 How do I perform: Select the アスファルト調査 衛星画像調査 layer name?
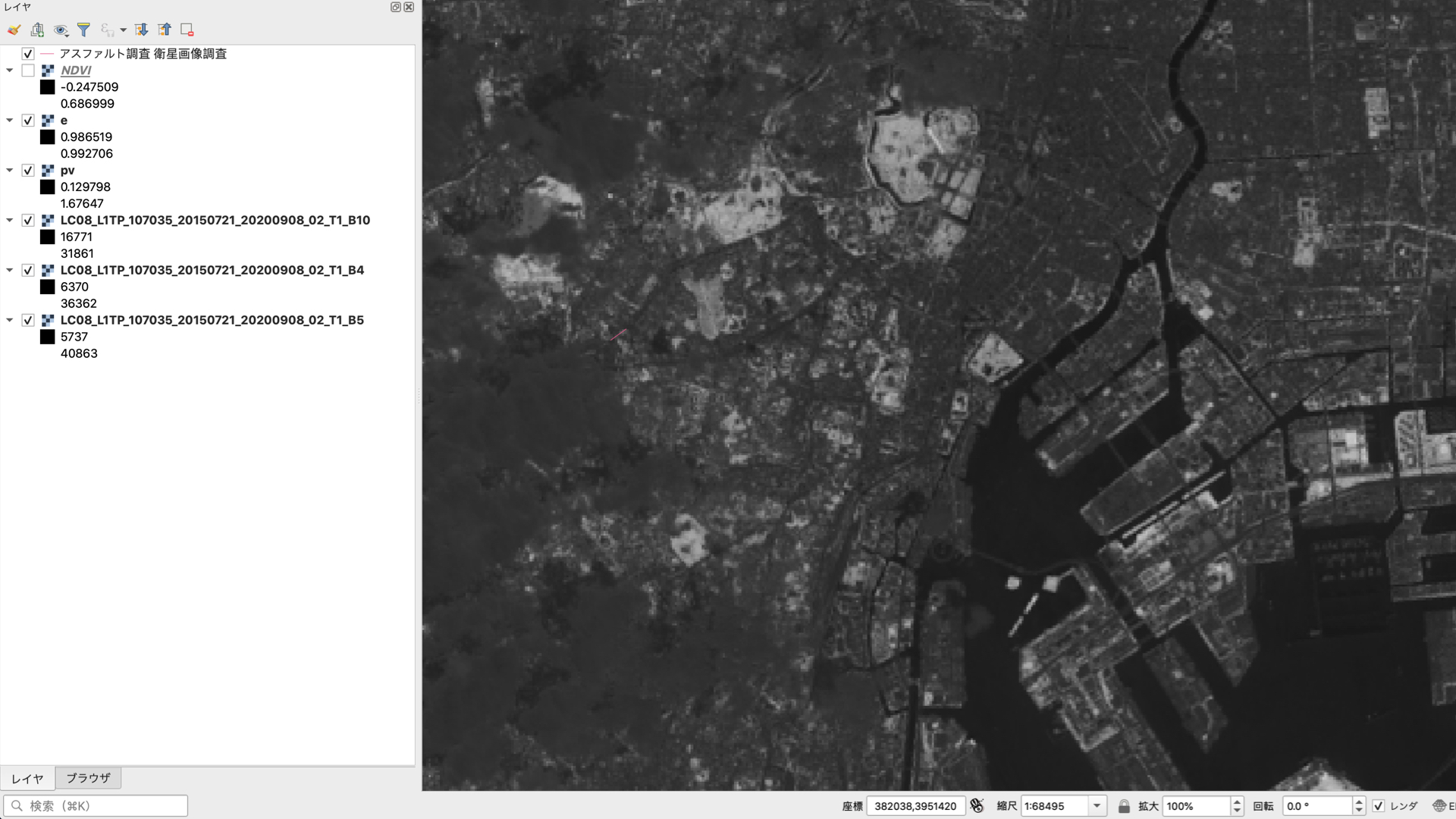[x=143, y=54]
